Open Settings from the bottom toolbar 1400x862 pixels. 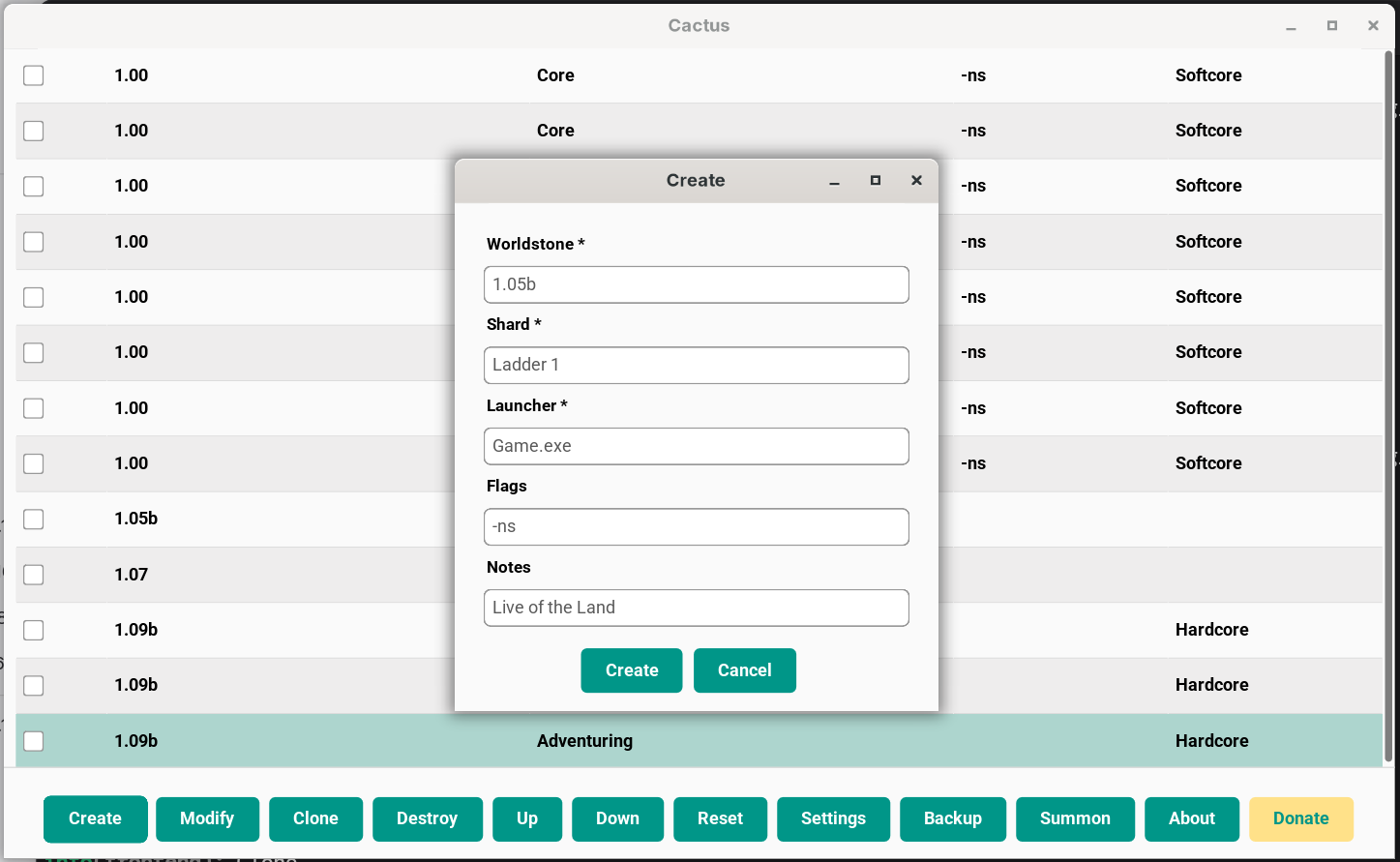833,818
